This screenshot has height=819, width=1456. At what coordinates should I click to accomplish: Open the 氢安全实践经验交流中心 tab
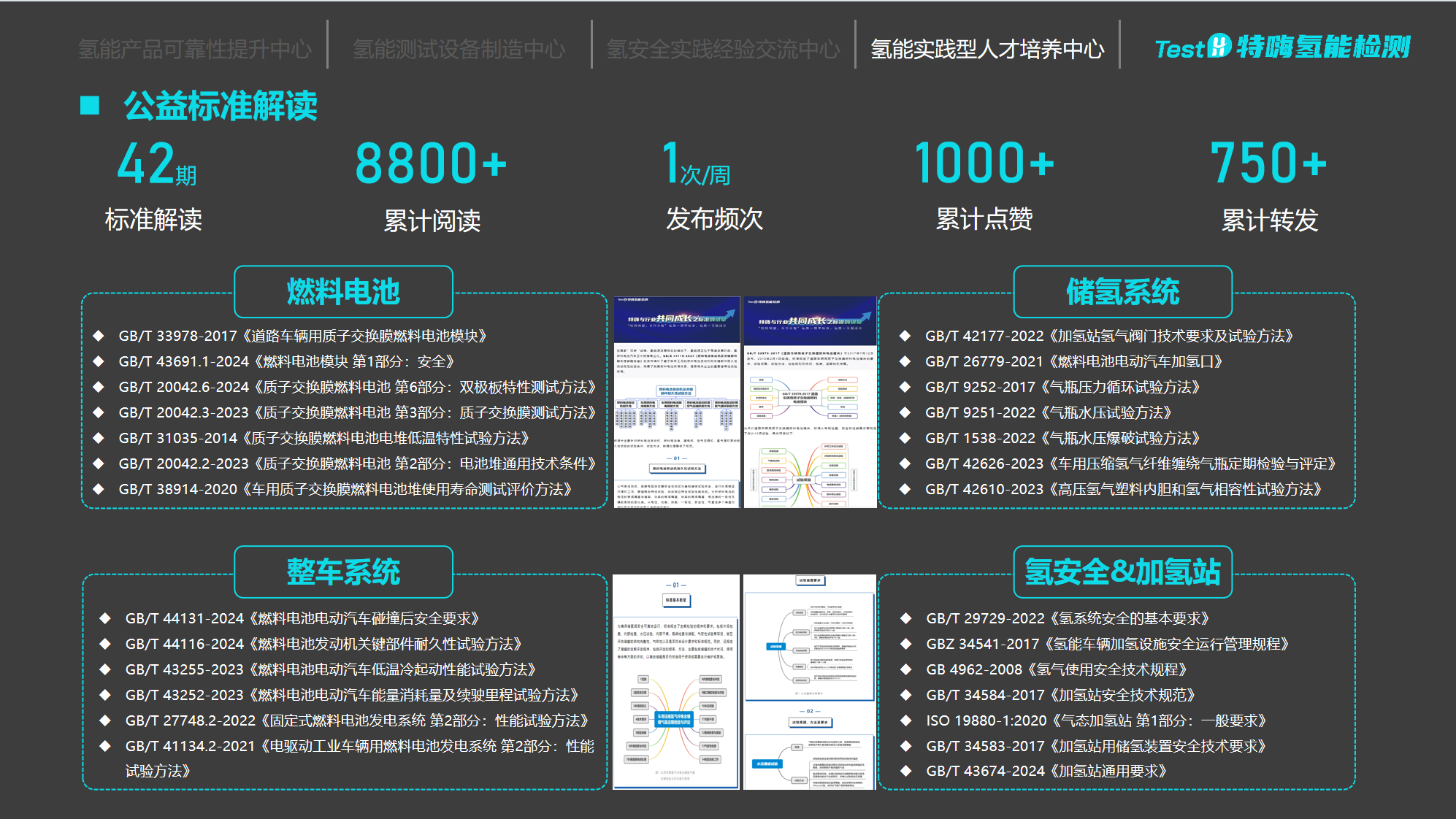coord(723,49)
